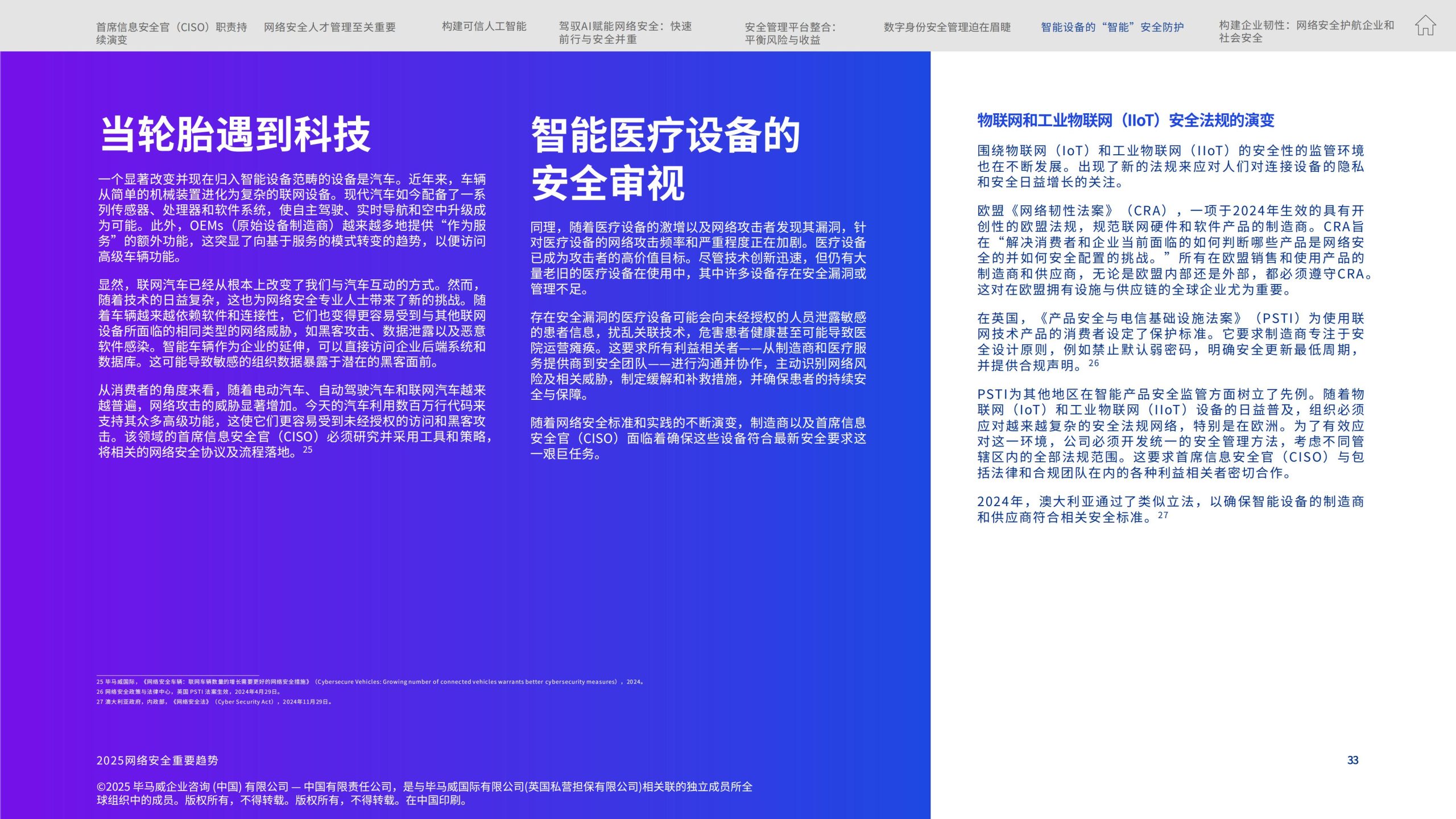Viewport: 1456px width, 819px height.
Task: Open 数字身份安全管理迫在眉睫 tab
Action: point(947,27)
